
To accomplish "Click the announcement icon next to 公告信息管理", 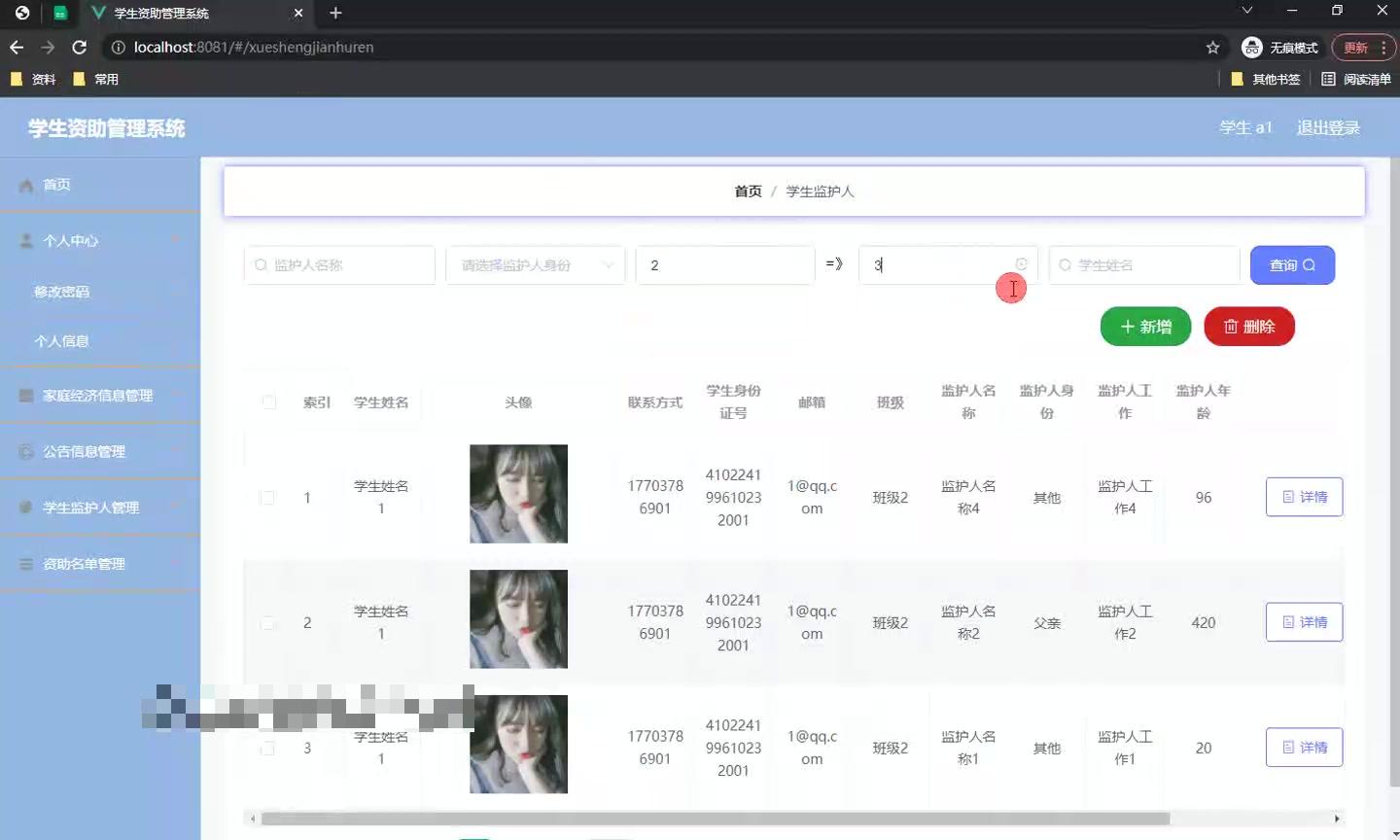I will pos(25,451).
